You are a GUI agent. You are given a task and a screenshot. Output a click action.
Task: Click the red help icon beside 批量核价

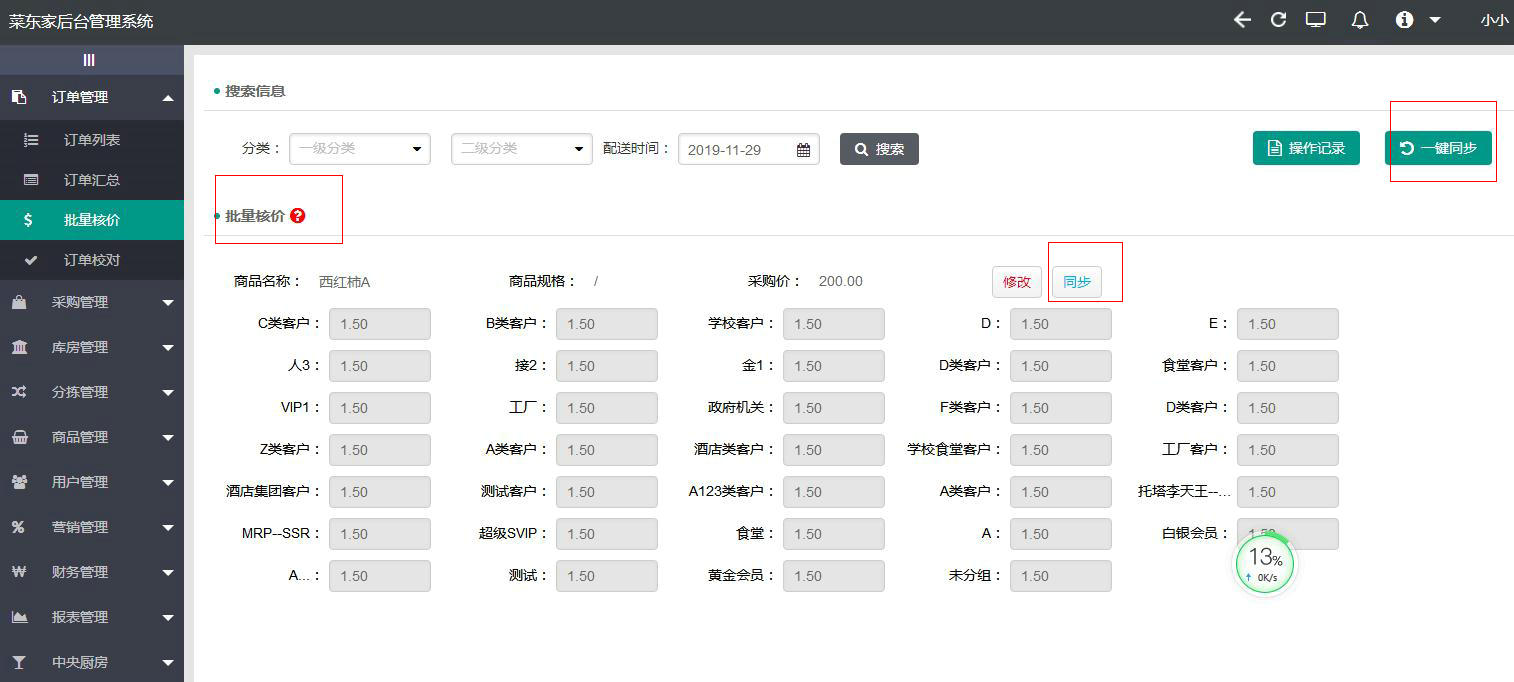(x=297, y=215)
